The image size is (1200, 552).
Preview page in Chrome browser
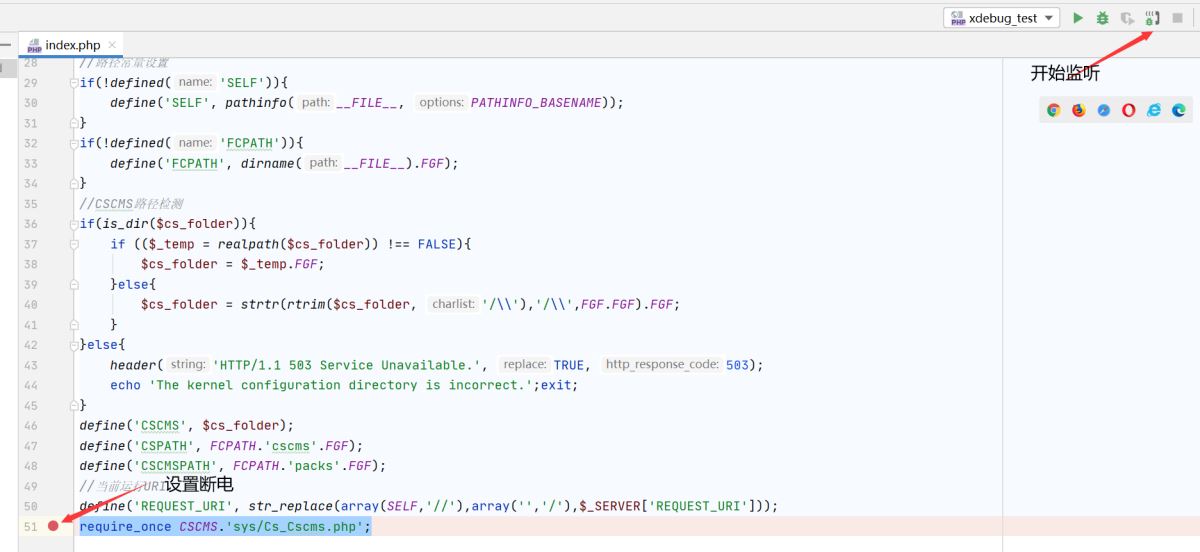(x=1053, y=111)
